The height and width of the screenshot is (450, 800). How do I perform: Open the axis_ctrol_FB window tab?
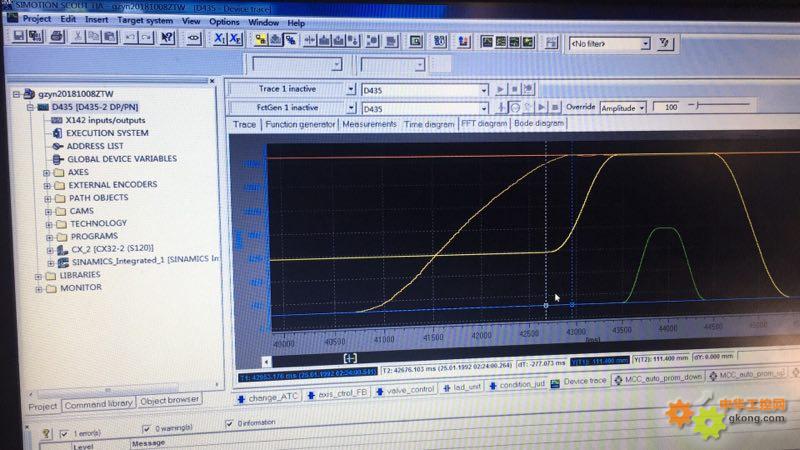click(x=337, y=394)
